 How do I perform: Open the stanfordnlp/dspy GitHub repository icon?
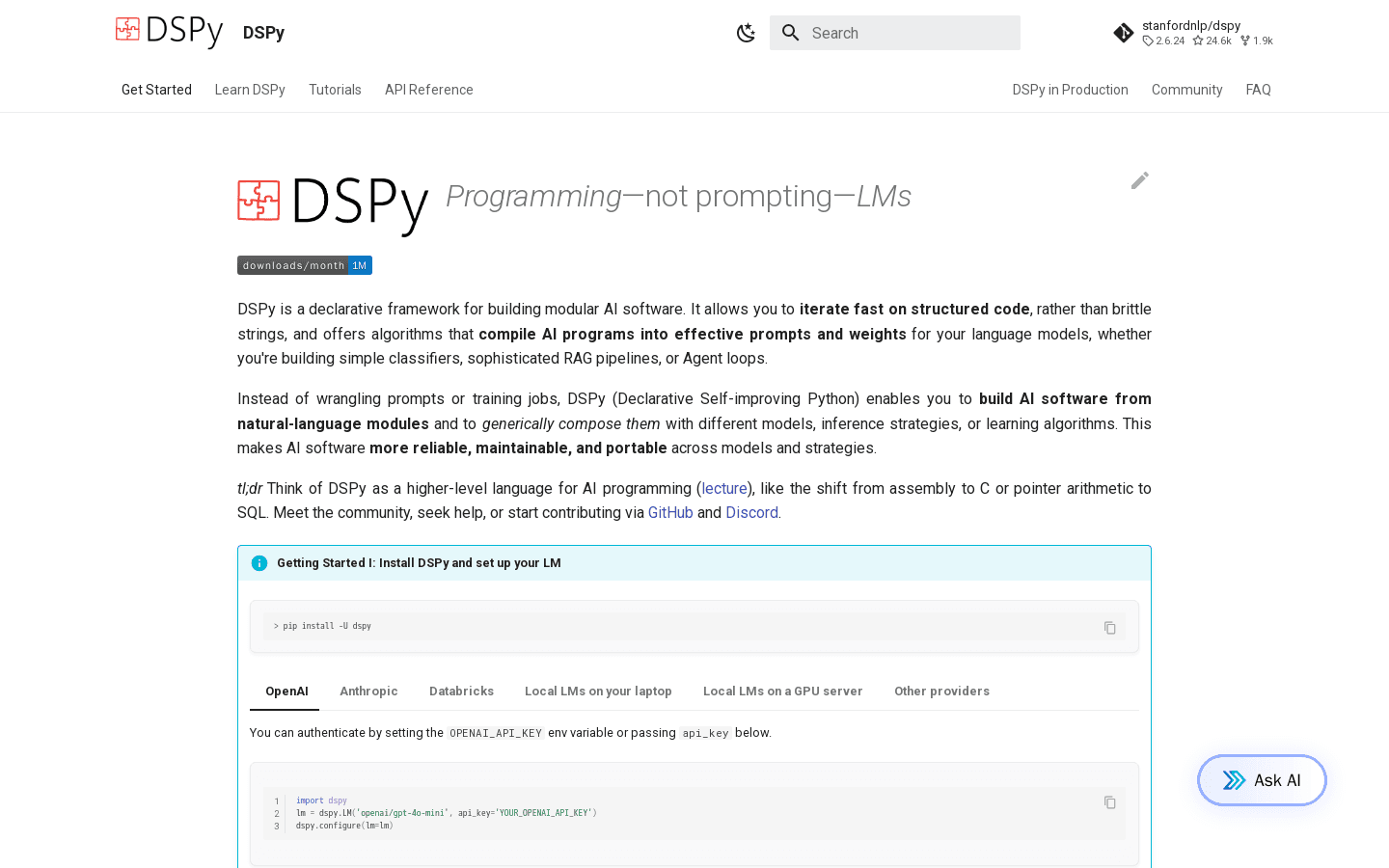(1123, 32)
